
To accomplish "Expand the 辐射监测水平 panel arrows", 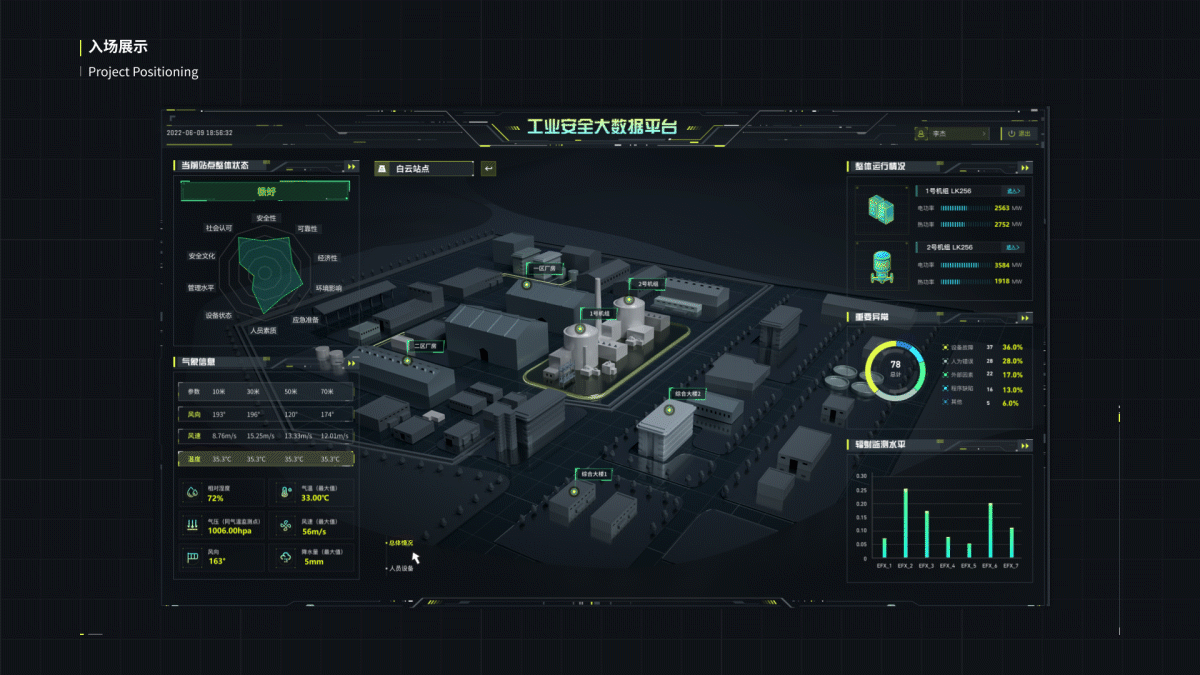I will (x=1023, y=445).
